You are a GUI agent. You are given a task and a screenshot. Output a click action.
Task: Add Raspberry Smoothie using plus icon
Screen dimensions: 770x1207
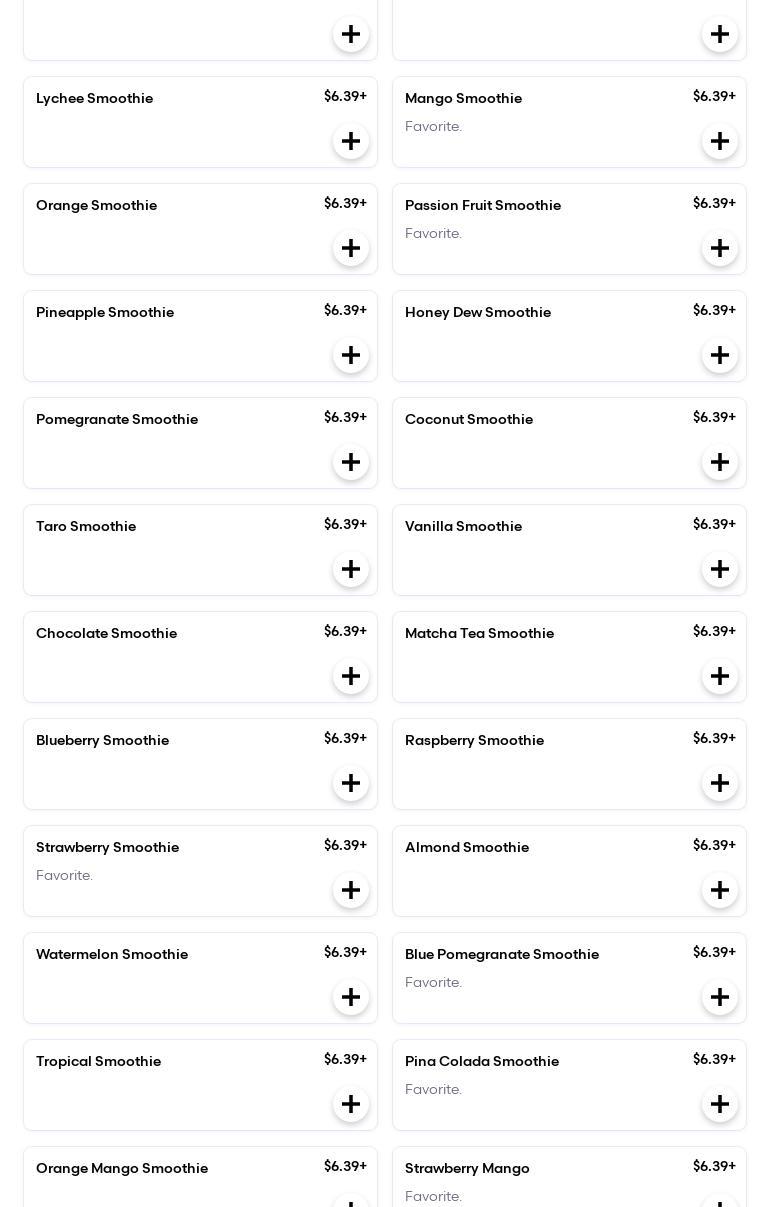click(x=720, y=783)
